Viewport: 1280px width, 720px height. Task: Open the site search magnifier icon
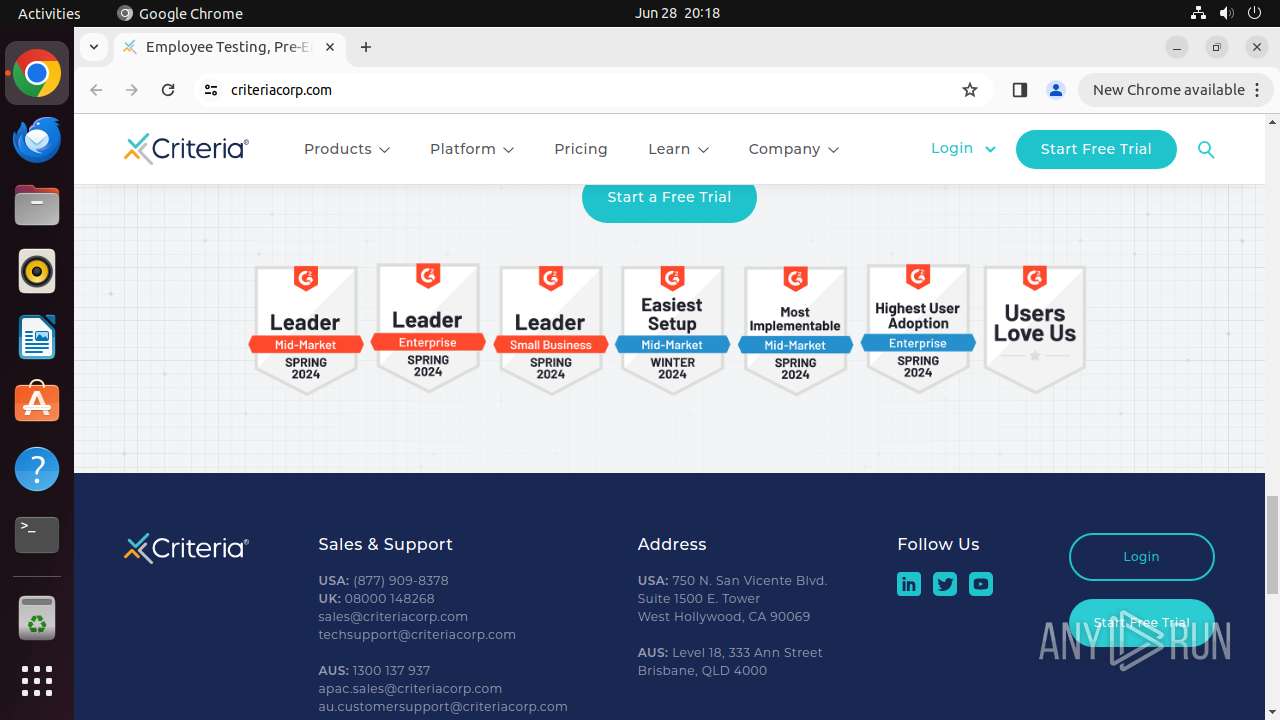coord(1206,150)
